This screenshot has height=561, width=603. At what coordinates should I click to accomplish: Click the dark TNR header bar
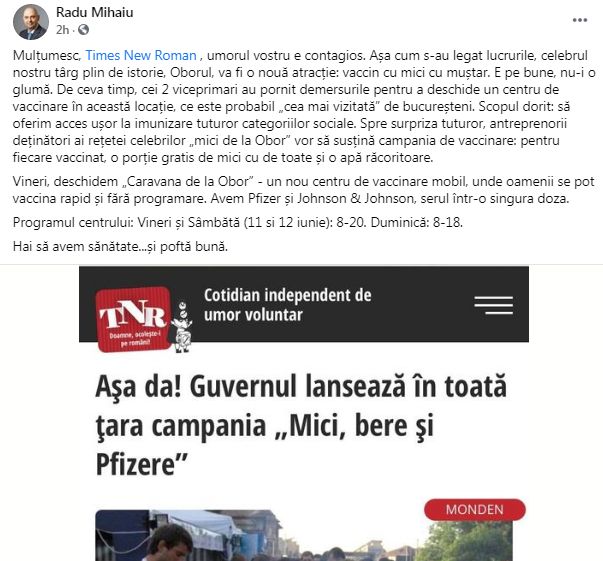304,304
